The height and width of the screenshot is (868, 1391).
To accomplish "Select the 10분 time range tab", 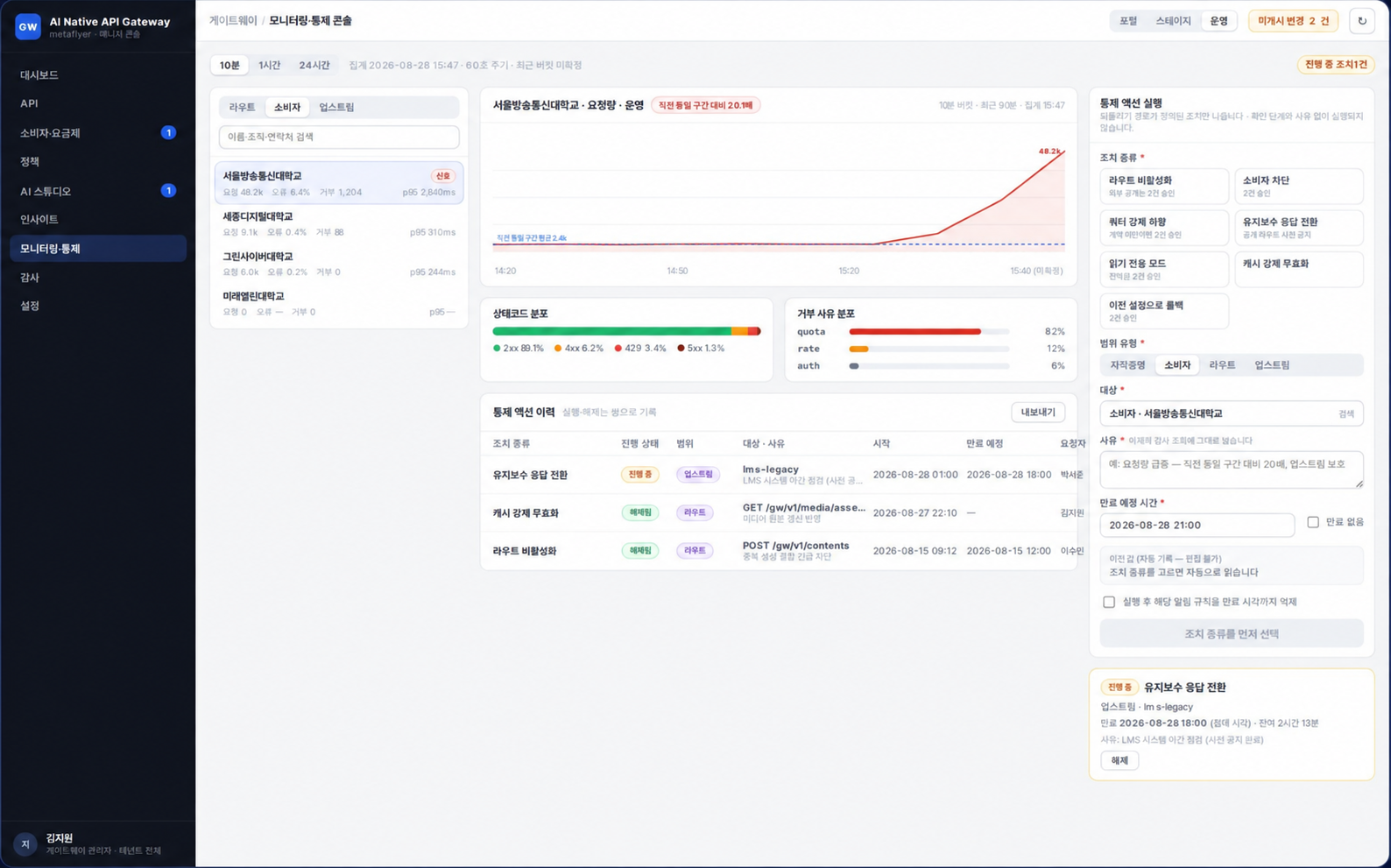I will click(229, 65).
